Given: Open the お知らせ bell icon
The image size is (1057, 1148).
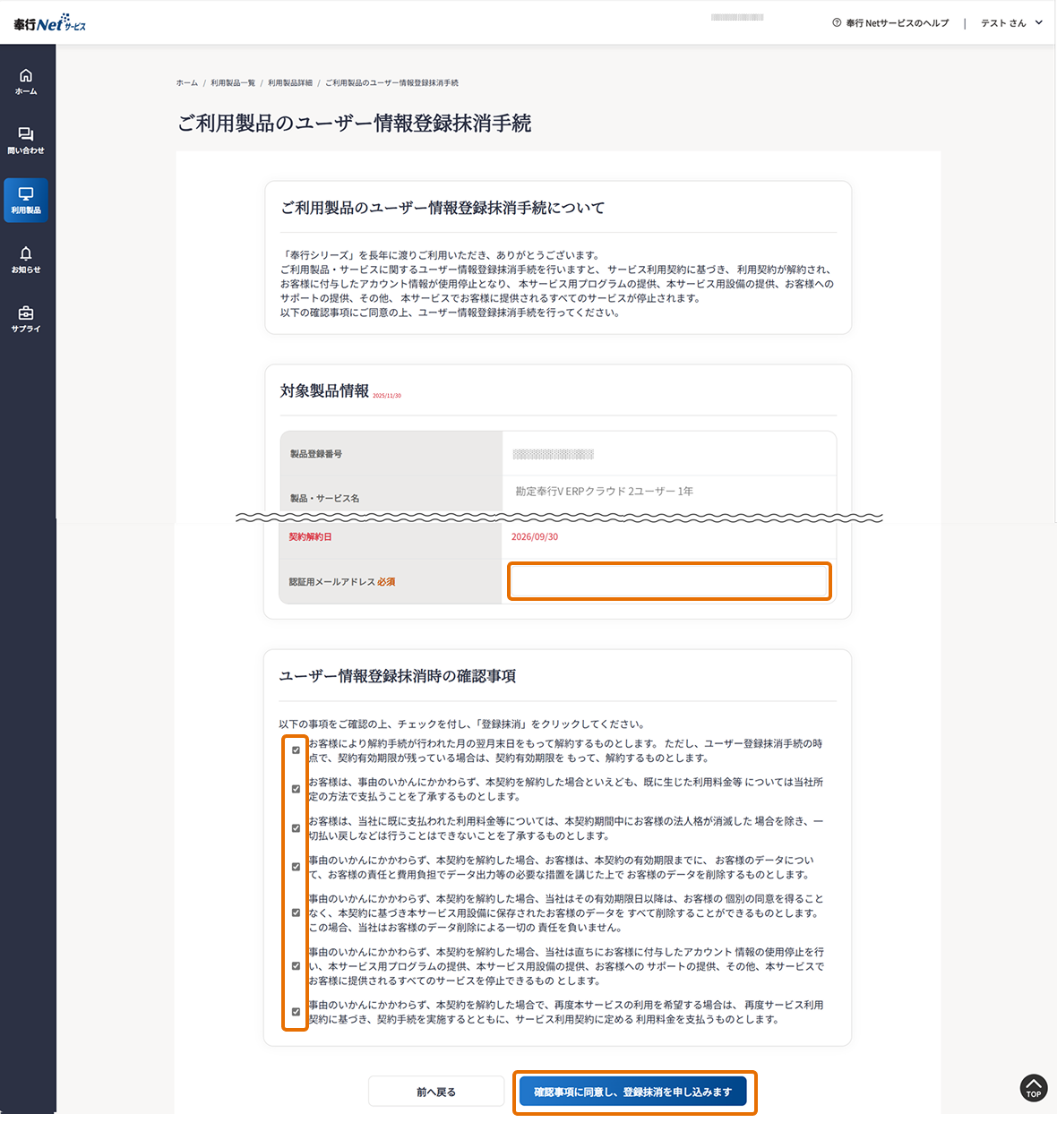Looking at the screenshot, I should coord(26,260).
